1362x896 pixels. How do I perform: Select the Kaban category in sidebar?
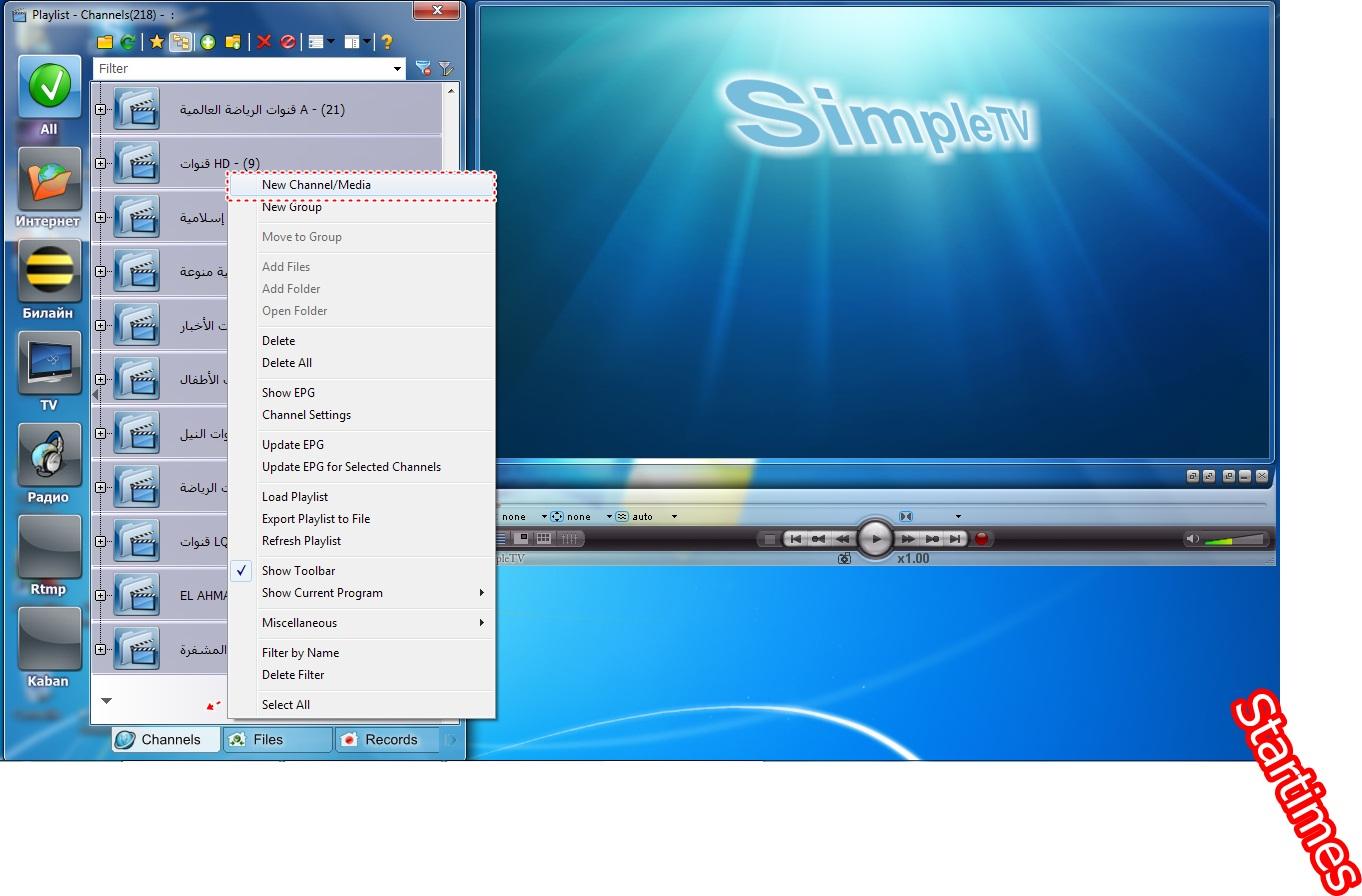48,648
